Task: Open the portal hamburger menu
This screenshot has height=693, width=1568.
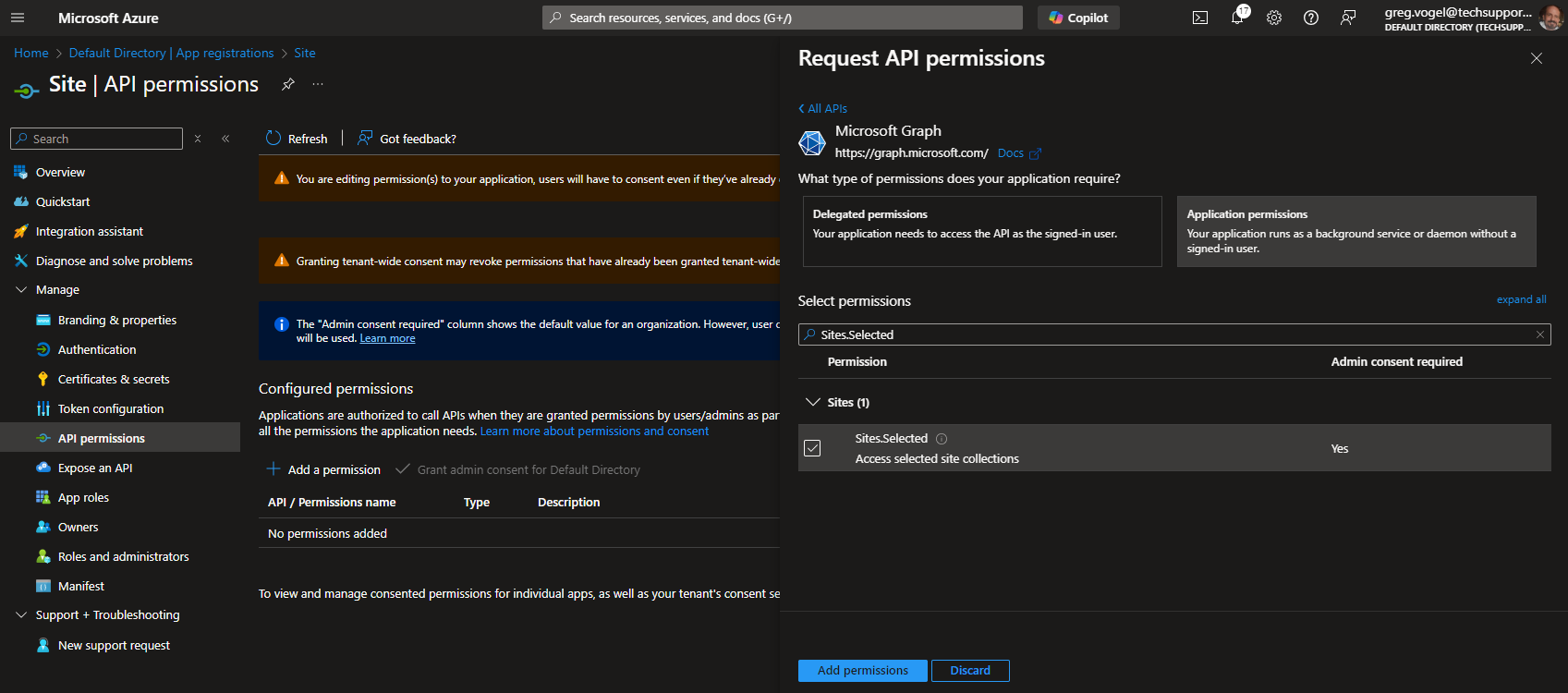Action: pyautogui.click(x=18, y=18)
